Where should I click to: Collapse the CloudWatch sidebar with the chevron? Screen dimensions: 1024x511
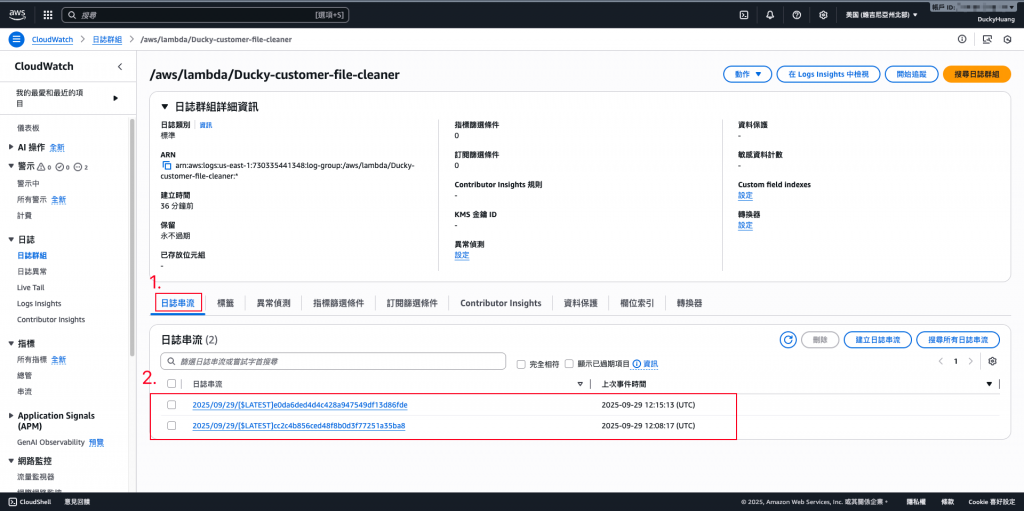click(x=120, y=67)
